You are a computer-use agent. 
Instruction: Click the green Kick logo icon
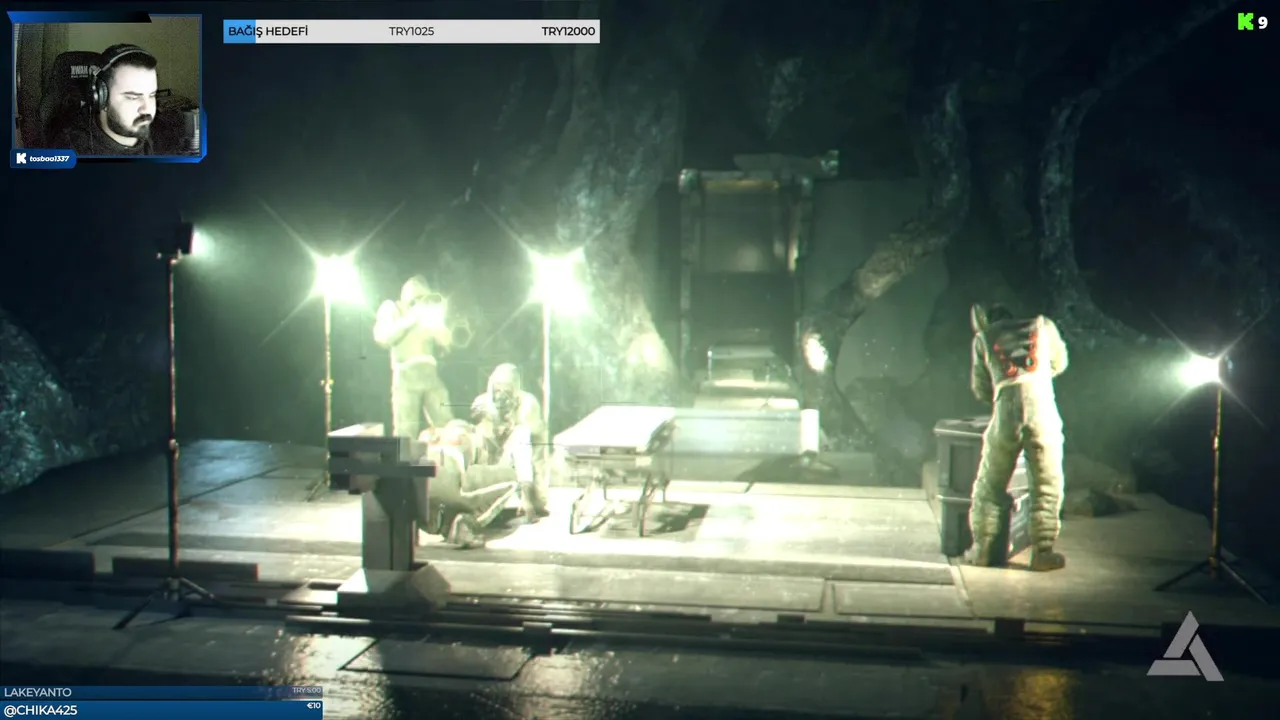pyautogui.click(x=1245, y=22)
